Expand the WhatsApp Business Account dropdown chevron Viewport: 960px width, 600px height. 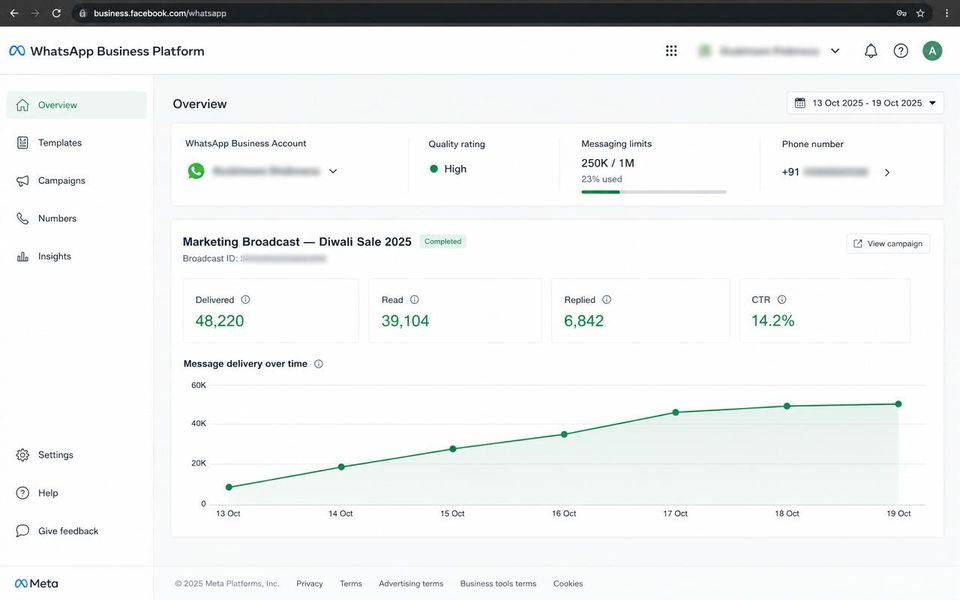[333, 171]
